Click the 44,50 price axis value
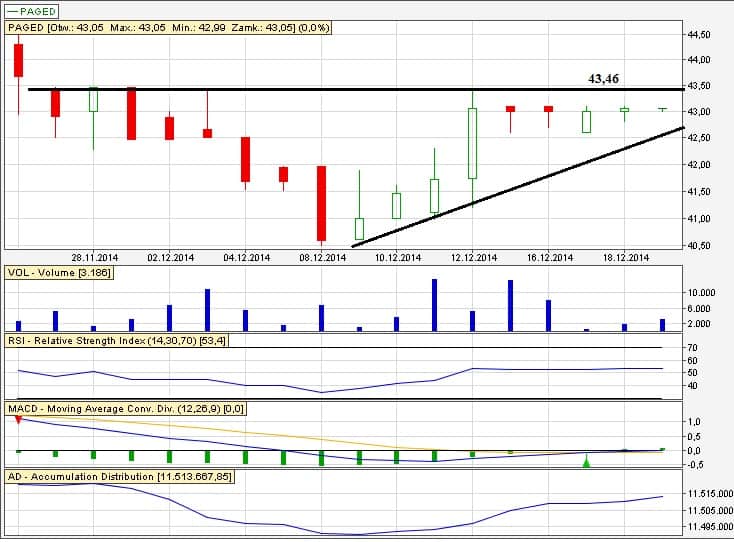734x542 pixels. 698,35
